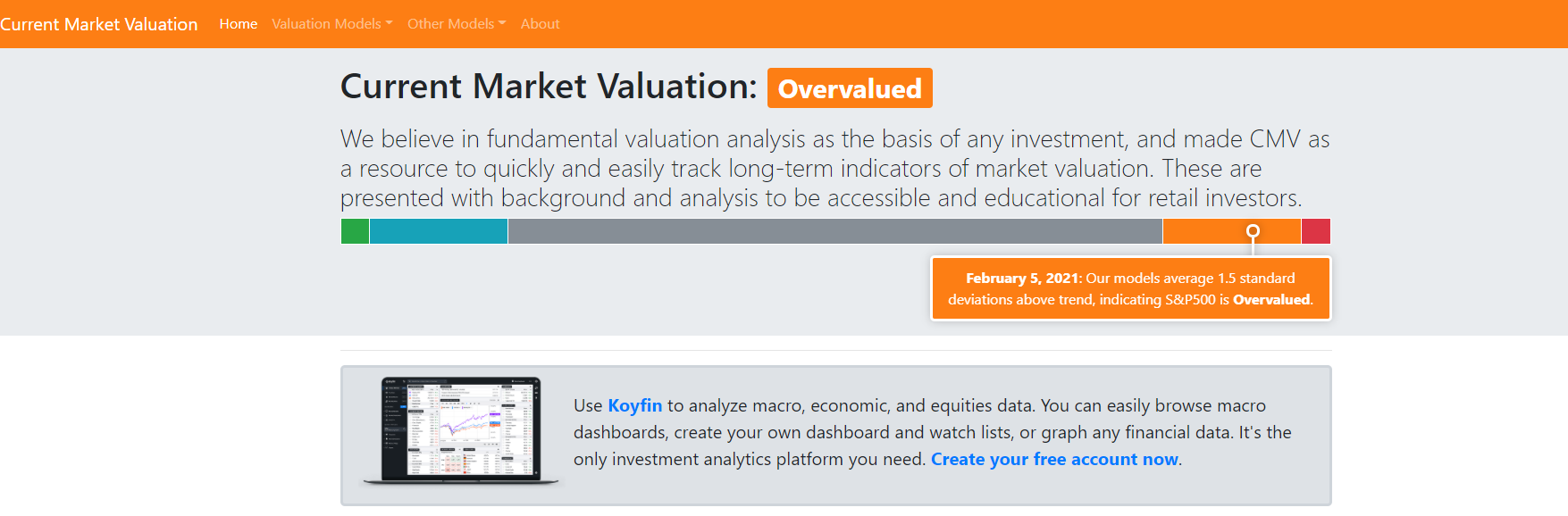Expand the Other Models dropdown

(457, 24)
